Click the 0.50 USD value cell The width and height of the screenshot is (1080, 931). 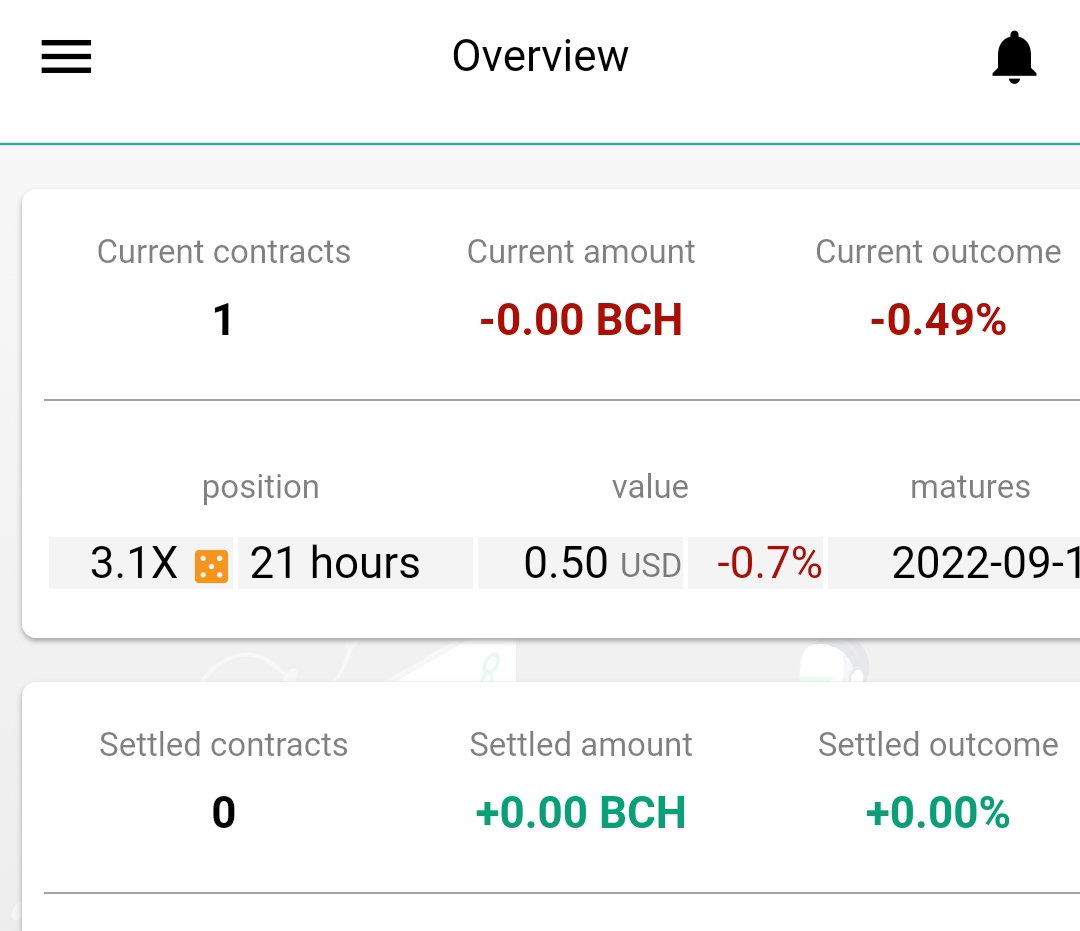pyautogui.click(x=580, y=563)
